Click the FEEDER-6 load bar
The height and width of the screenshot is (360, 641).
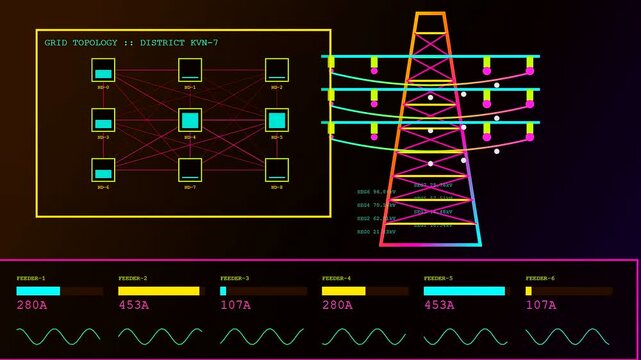coord(569,291)
